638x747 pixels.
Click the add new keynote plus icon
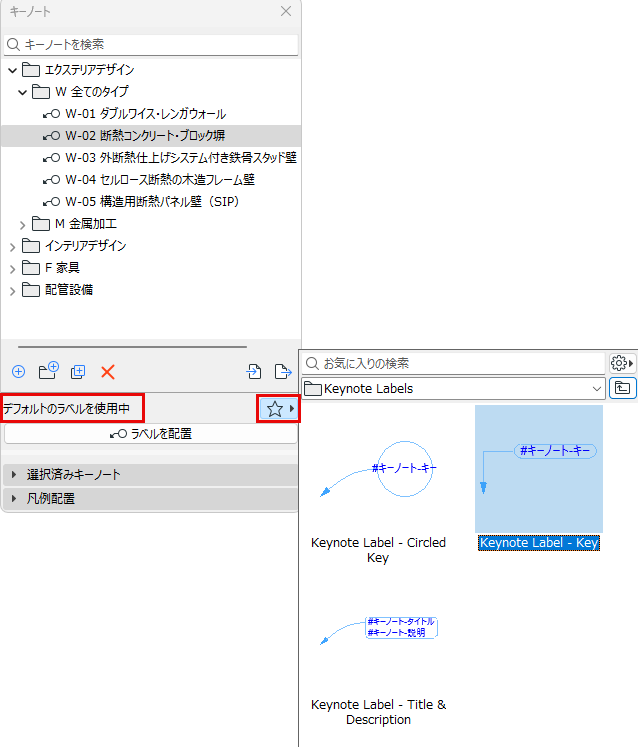click(19, 372)
